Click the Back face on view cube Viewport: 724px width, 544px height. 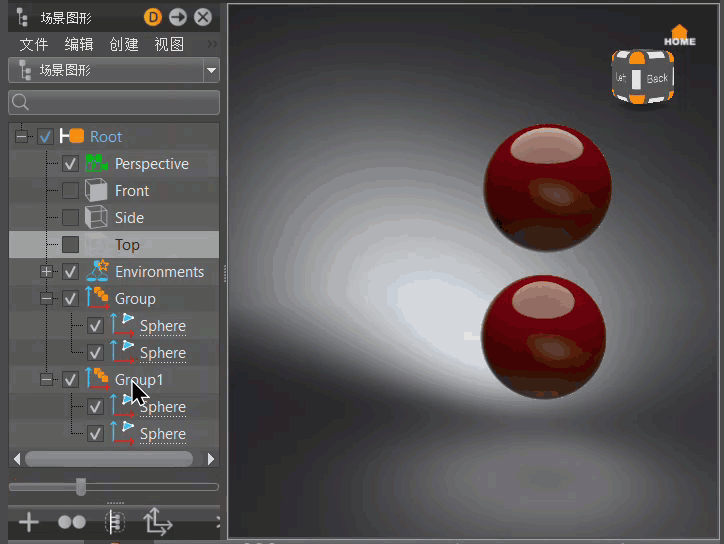click(657, 79)
